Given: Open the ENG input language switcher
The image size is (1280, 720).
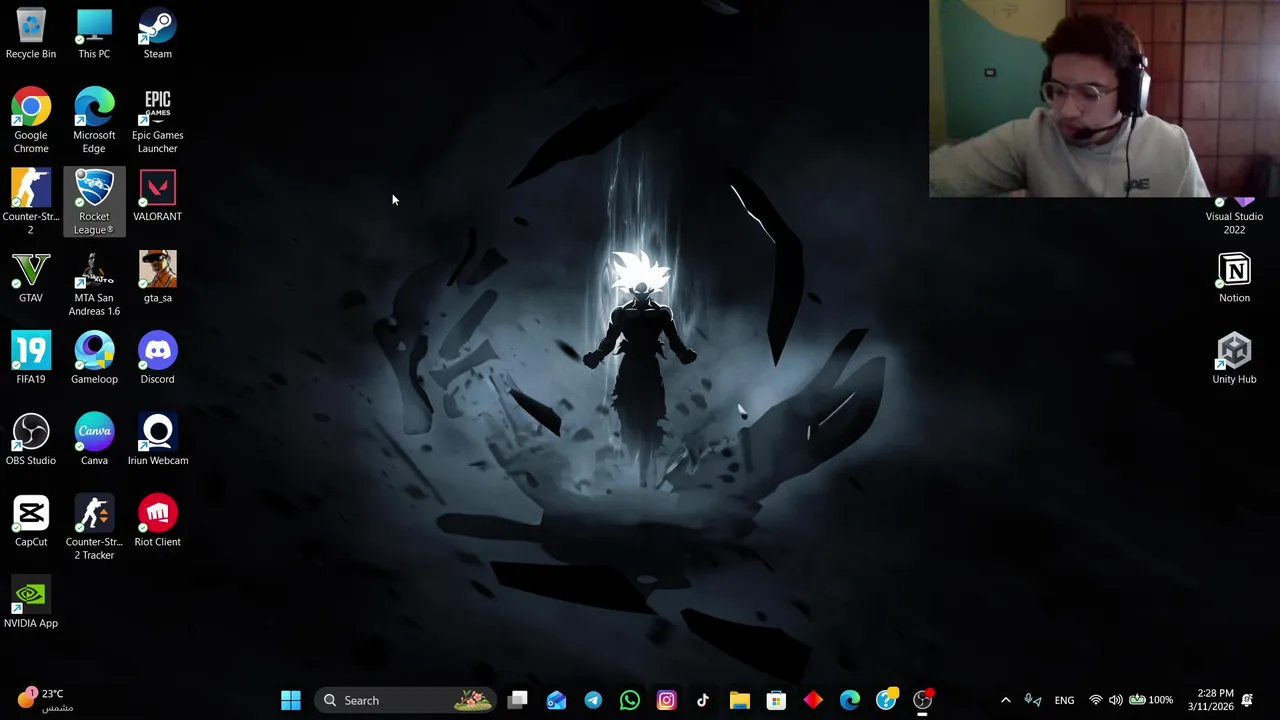Looking at the screenshot, I should tap(1064, 700).
